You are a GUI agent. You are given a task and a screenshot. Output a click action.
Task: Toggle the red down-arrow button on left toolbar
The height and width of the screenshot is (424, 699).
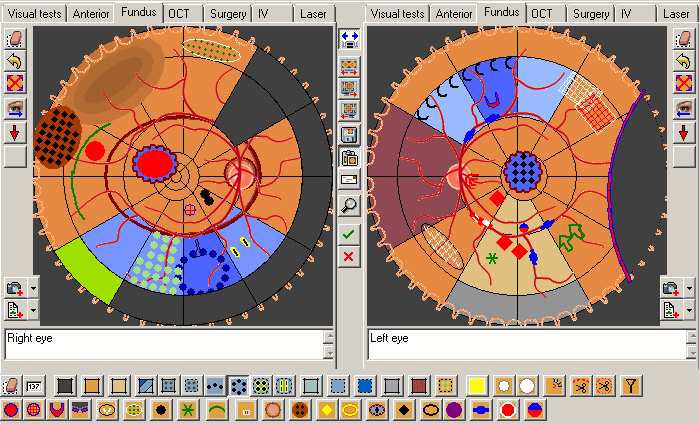tap(15, 132)
